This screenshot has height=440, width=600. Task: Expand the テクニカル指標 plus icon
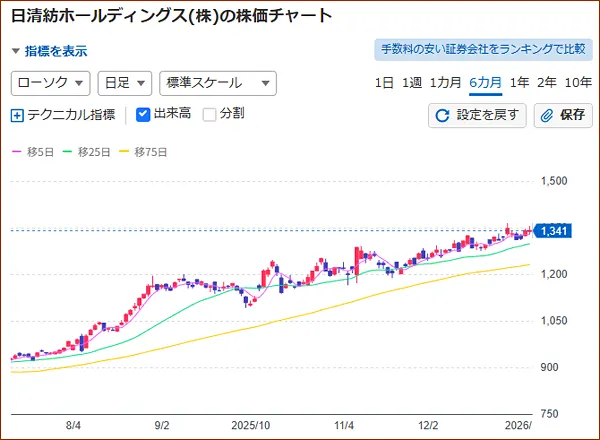[x=17, y=115]
